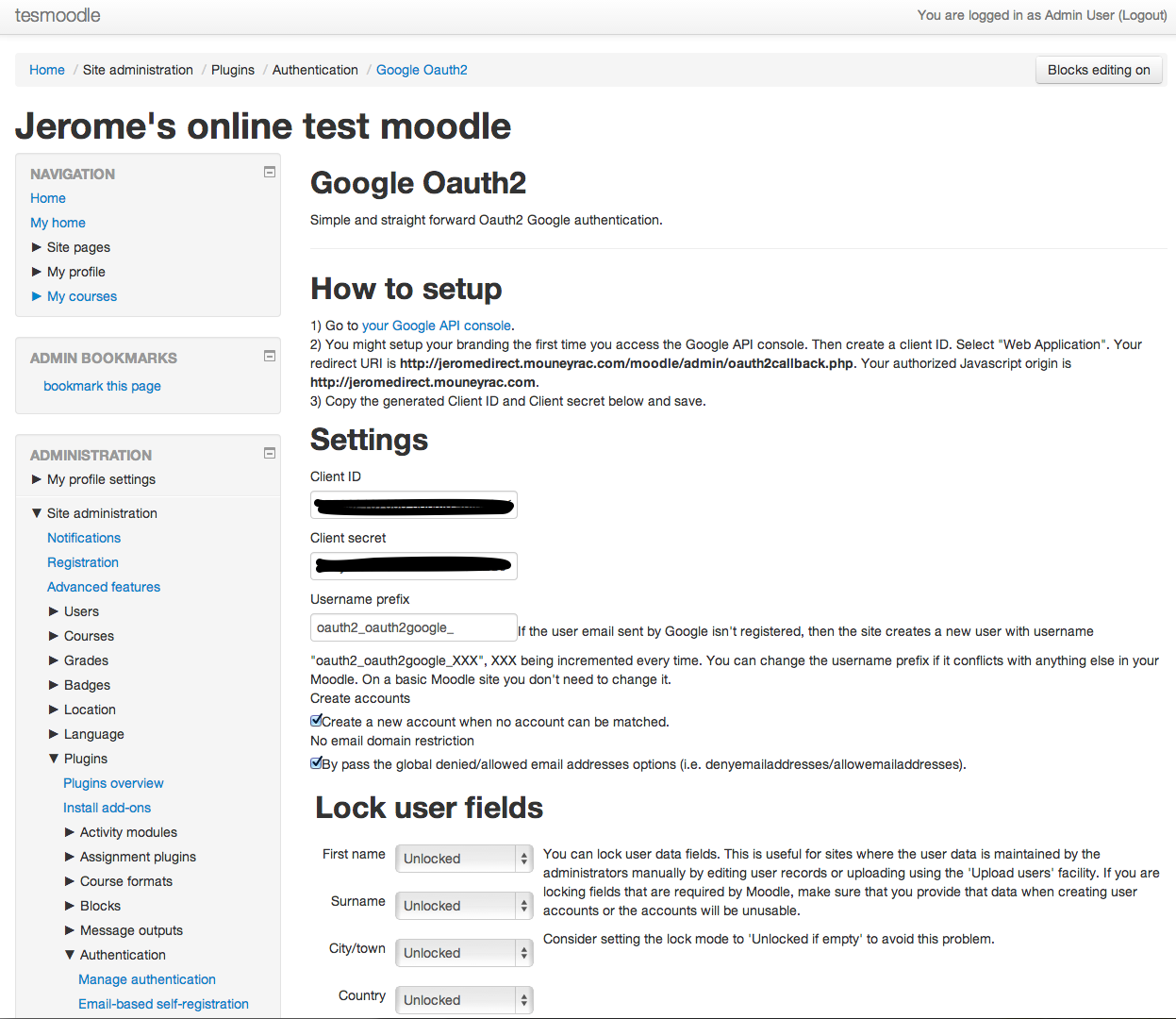Open Install add-ons link

107,808
